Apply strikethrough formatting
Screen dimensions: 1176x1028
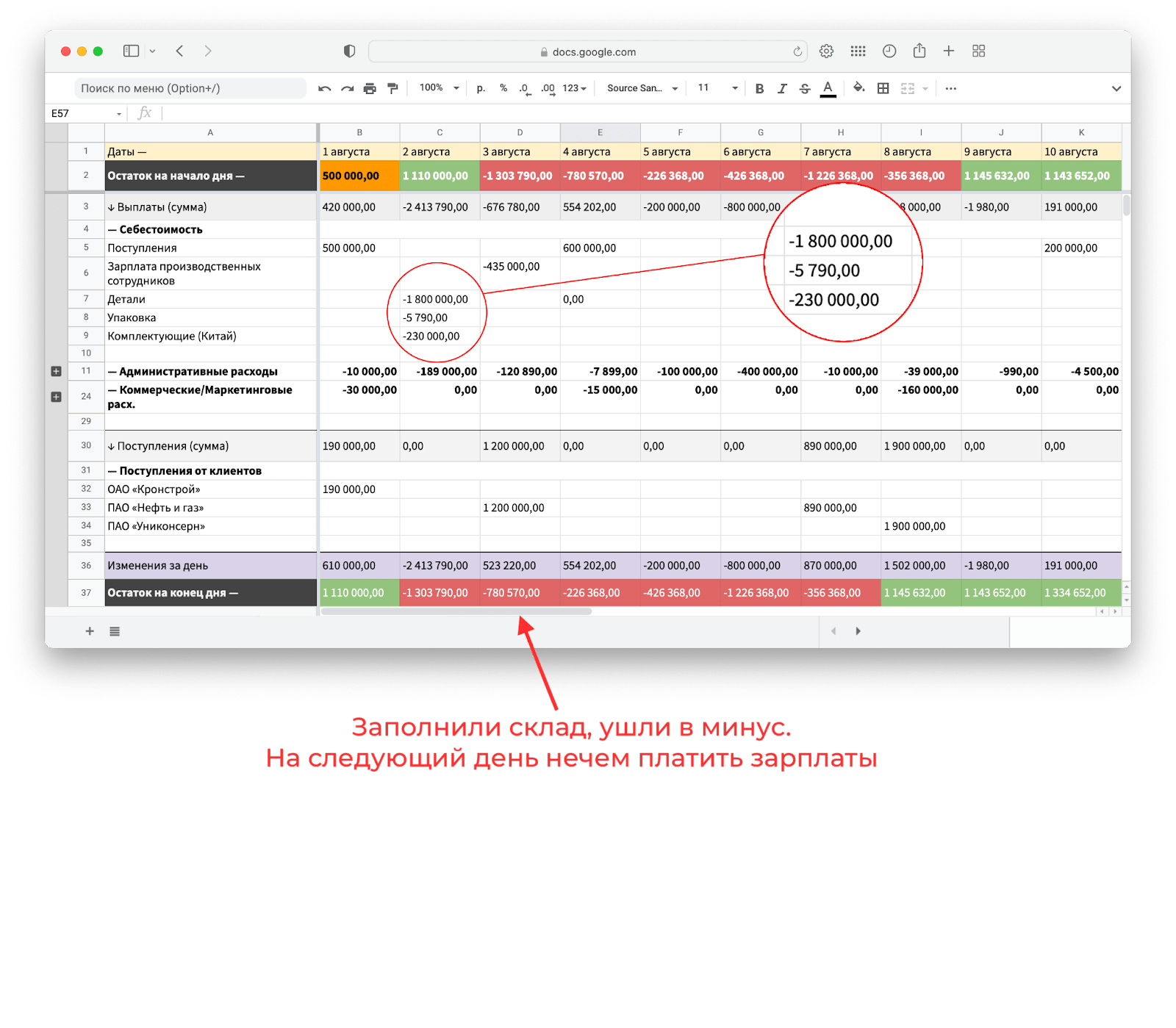[805, 88]
